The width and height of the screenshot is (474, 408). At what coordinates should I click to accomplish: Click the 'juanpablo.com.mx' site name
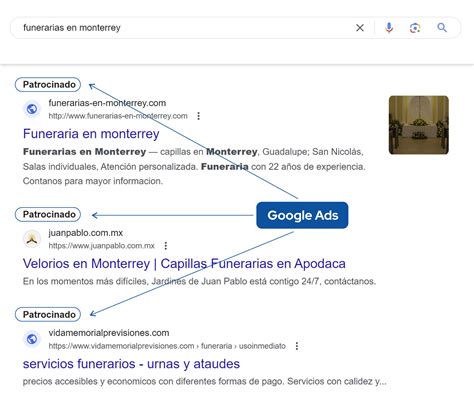click(86, 233)
